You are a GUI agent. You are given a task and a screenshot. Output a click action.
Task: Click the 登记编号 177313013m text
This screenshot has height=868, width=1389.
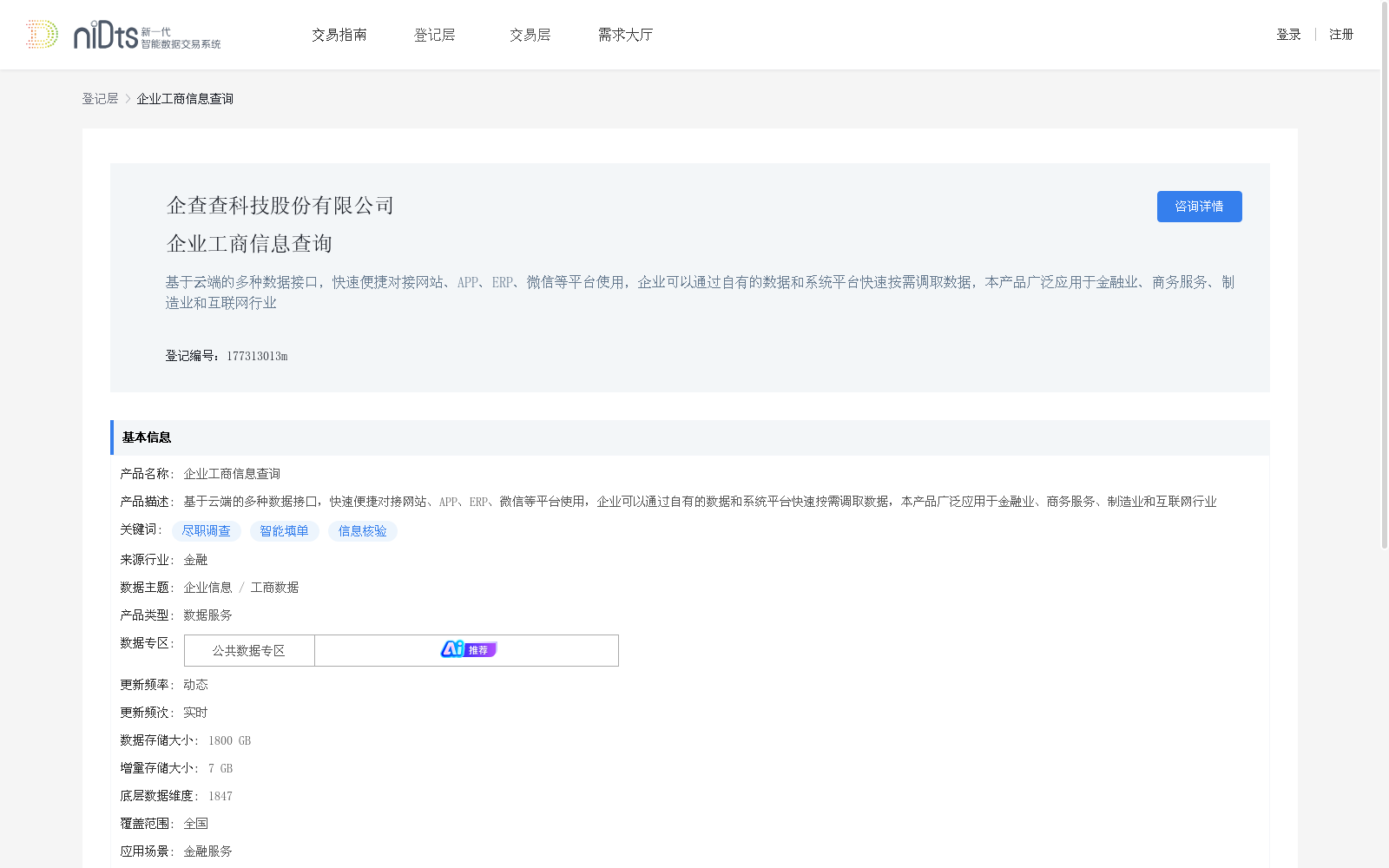click(227, 356)
